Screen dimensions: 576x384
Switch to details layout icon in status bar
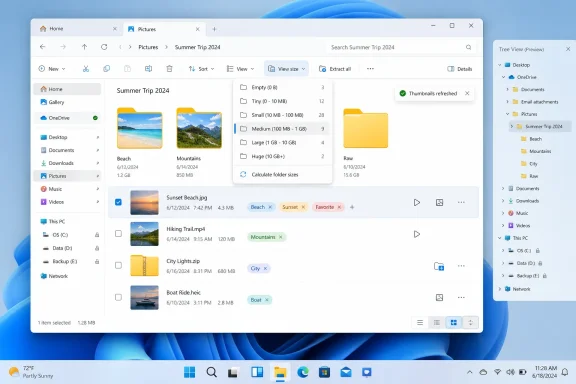[437, 323]
